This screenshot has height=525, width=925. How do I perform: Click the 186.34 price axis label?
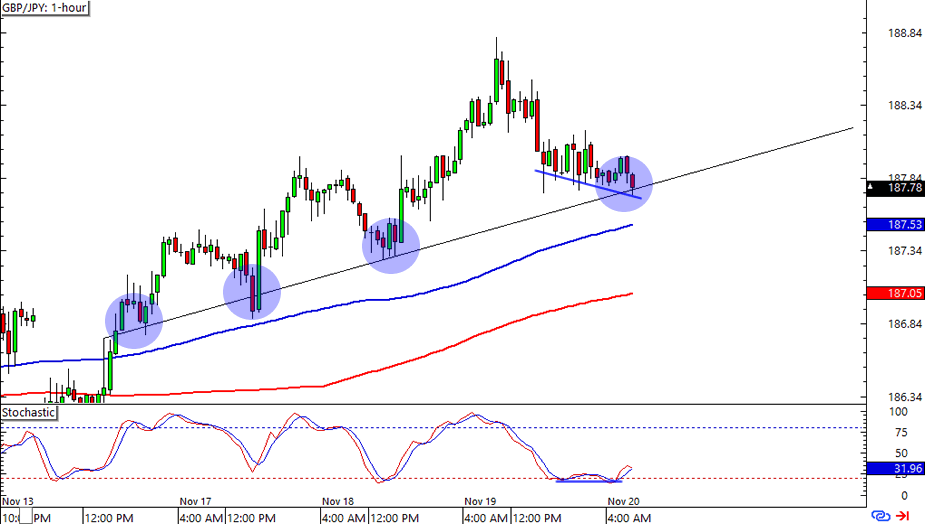pyautogui.click(x=904, y=397)
